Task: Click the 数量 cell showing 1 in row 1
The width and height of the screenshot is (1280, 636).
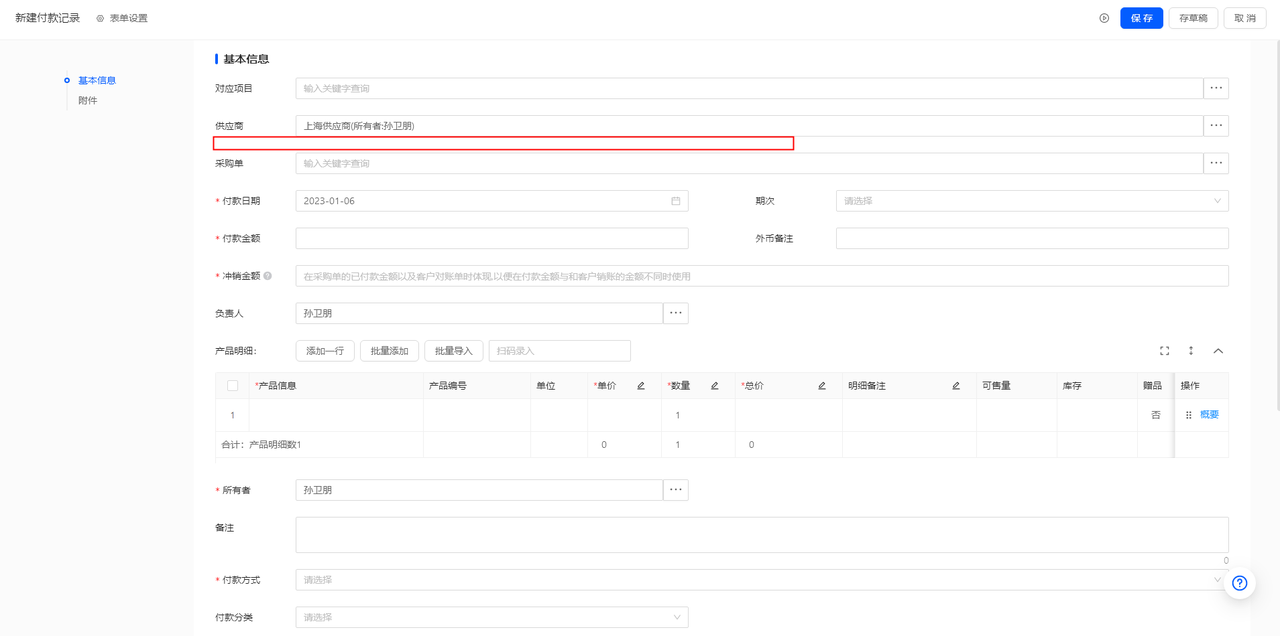Action: click(x=698, y=415)
